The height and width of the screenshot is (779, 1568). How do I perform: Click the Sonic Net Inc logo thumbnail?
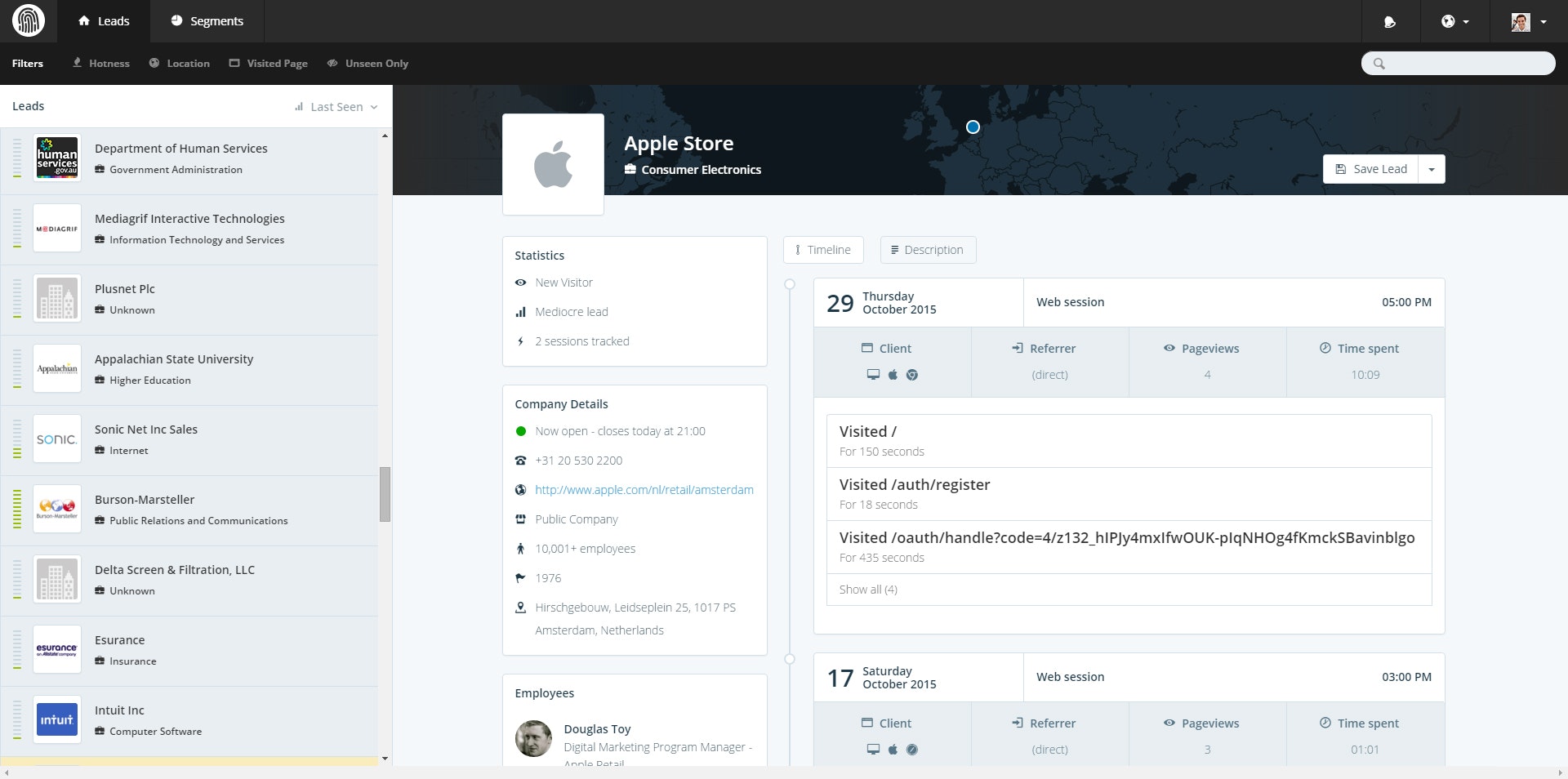pyautogui.click(x=57, y=438)
